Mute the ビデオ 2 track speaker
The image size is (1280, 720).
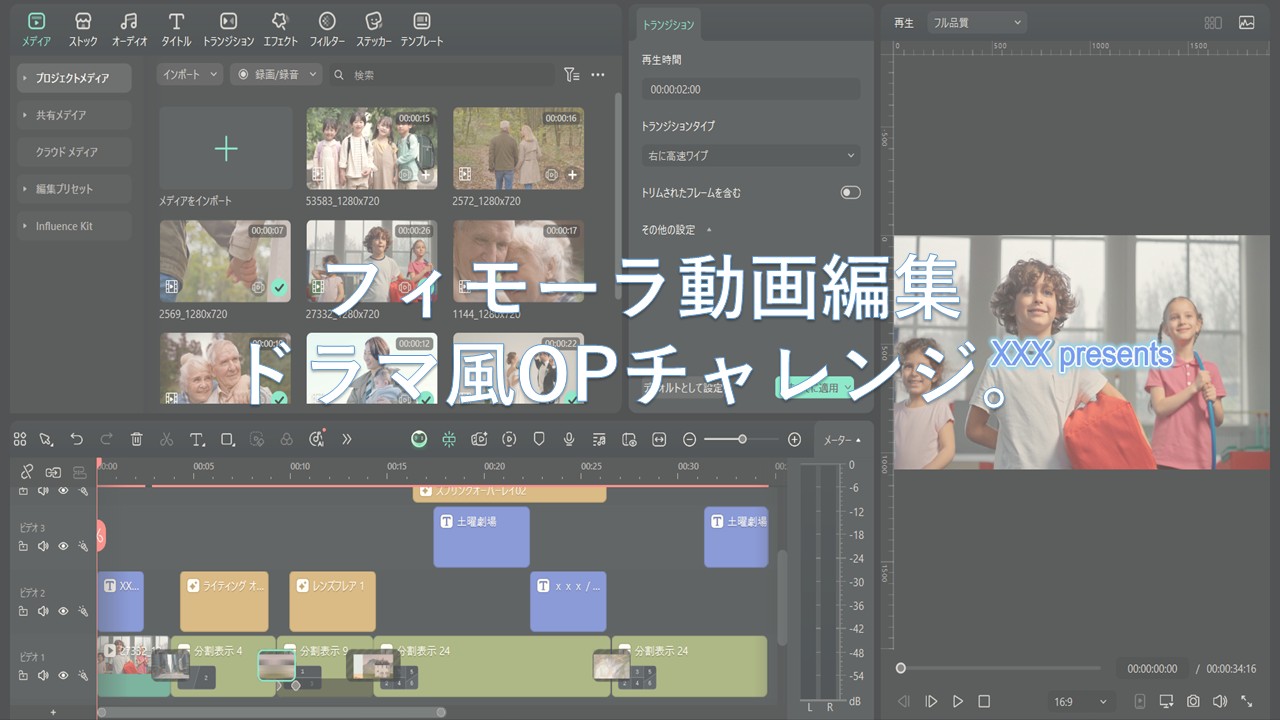pyautogui.click(x=43, y=611)
